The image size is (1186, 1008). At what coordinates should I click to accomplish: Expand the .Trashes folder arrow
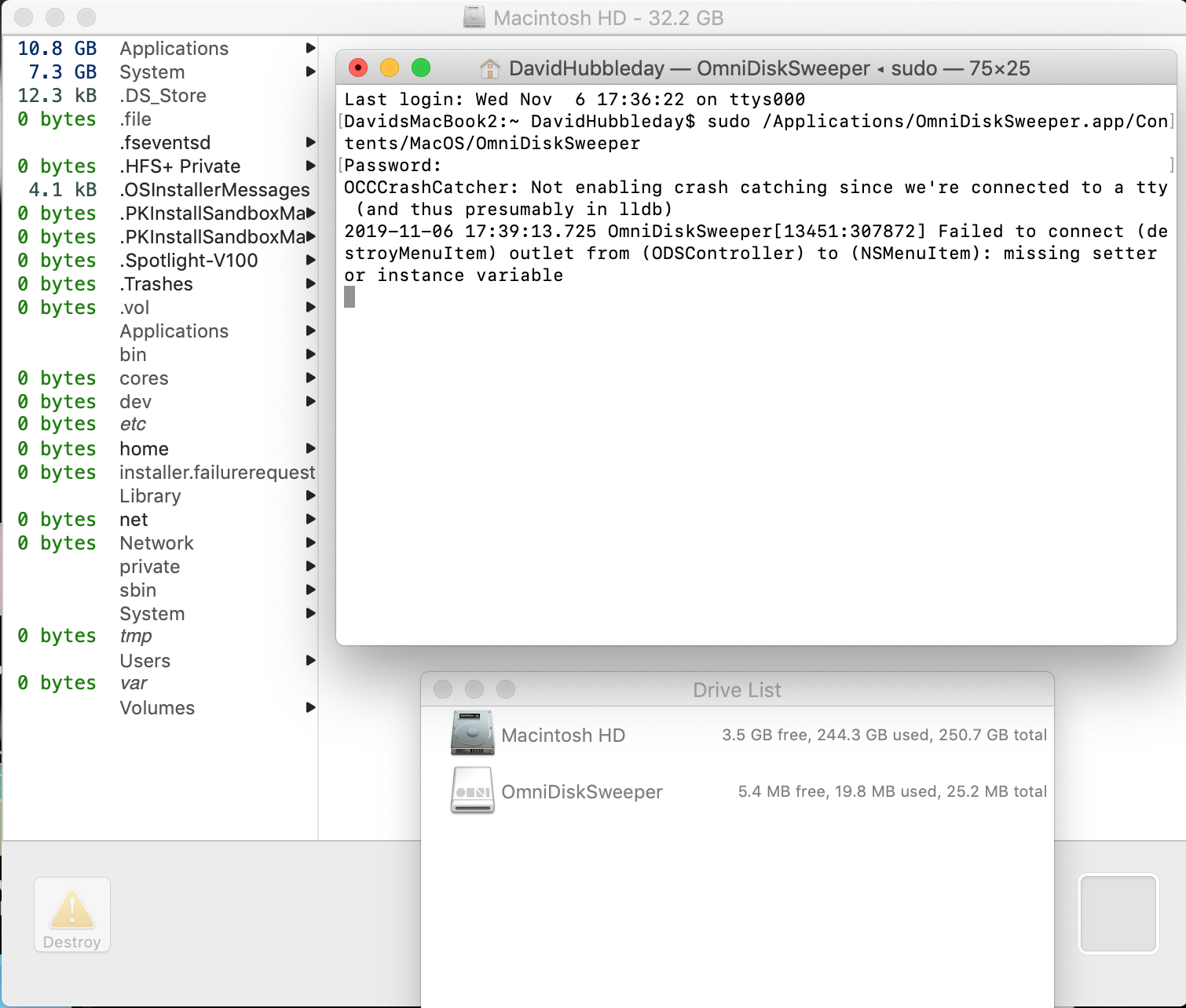(310, 283)
